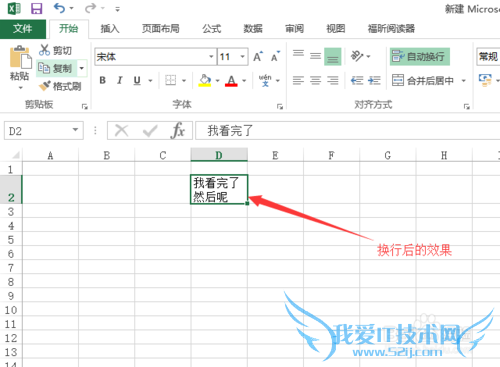Open the borders dropdown arrow
This screenshot has height=367, width=500.
click(184, 80)
